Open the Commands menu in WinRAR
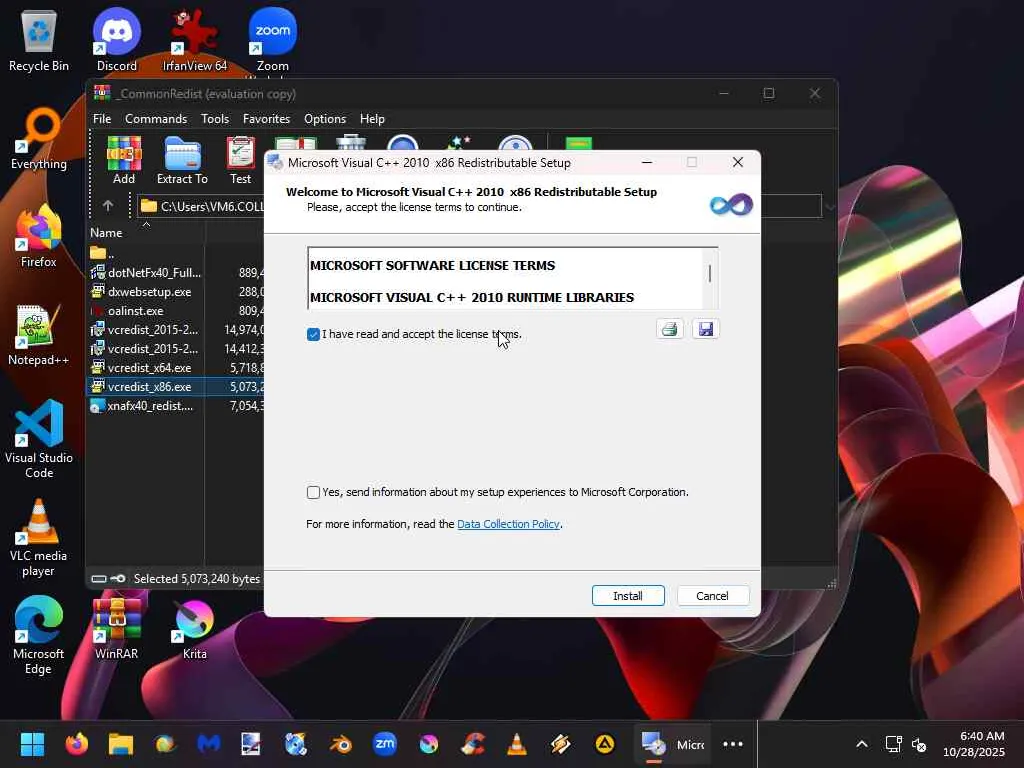Viewport: 1024px width, 768px height. (156, 119)
